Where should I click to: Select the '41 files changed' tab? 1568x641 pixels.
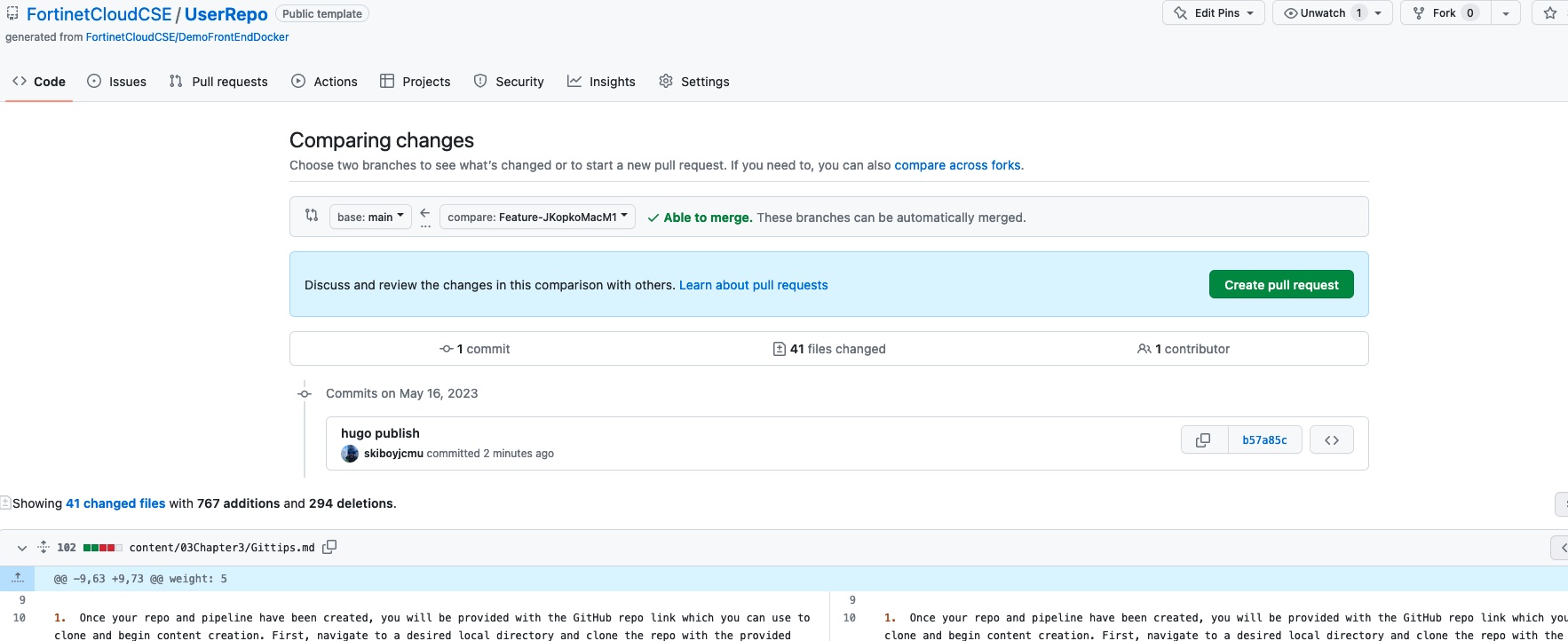pyautogui.click(x=829, y=349)
